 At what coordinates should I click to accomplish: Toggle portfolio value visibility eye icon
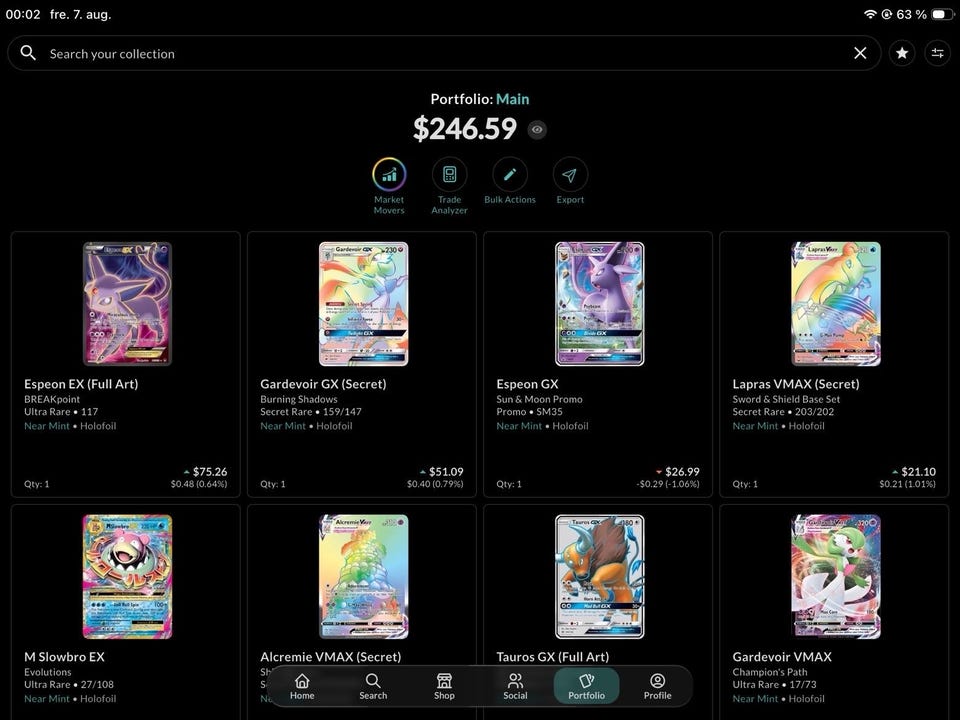point(537,129)
